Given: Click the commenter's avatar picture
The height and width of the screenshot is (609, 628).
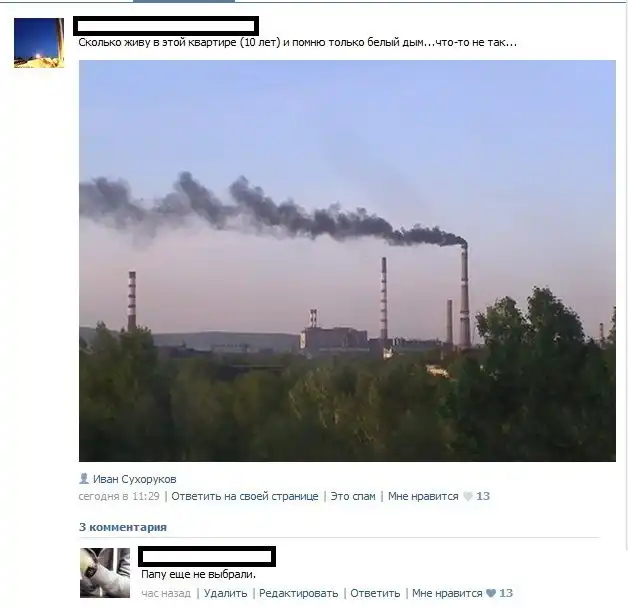Looking at the screenshot, I should pos(105,573).
